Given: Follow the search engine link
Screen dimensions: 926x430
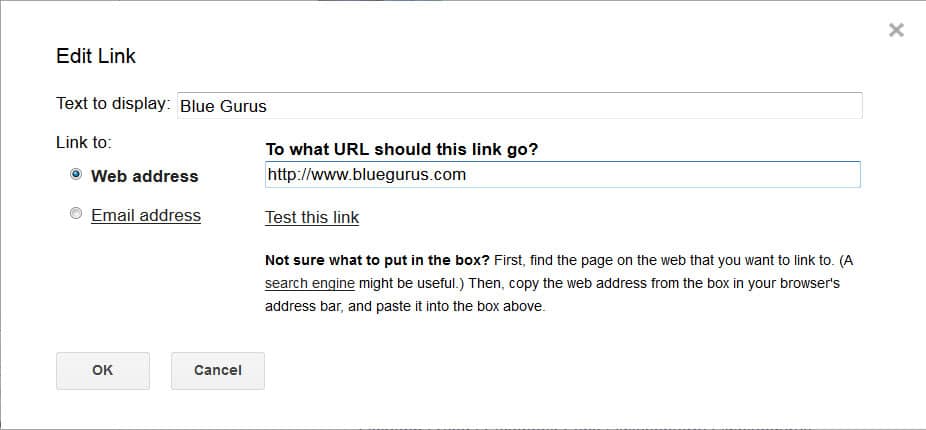Looking at the screenshot, I should (310, 284).
